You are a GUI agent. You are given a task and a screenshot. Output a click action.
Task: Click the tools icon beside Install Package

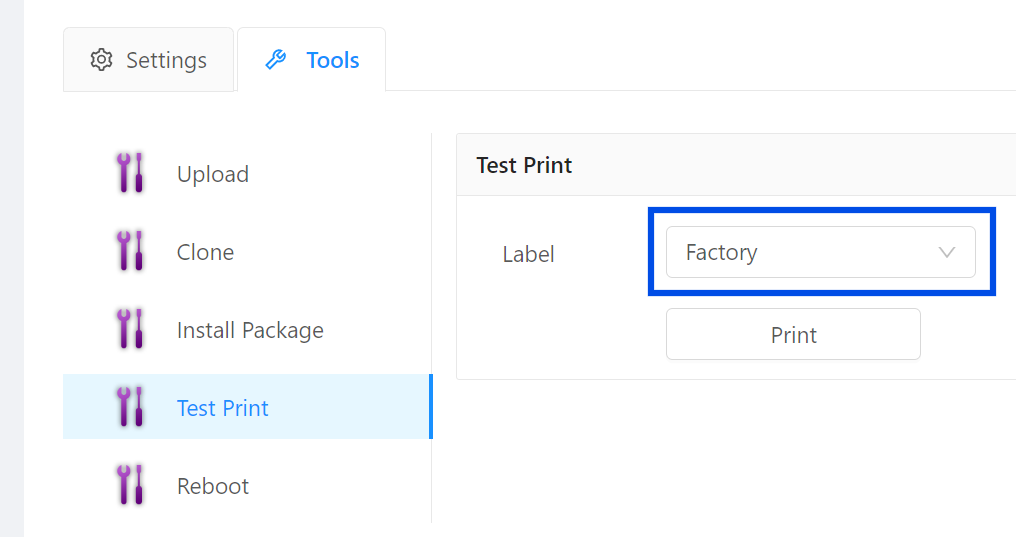pyautogui.click(x=130, y=329)
